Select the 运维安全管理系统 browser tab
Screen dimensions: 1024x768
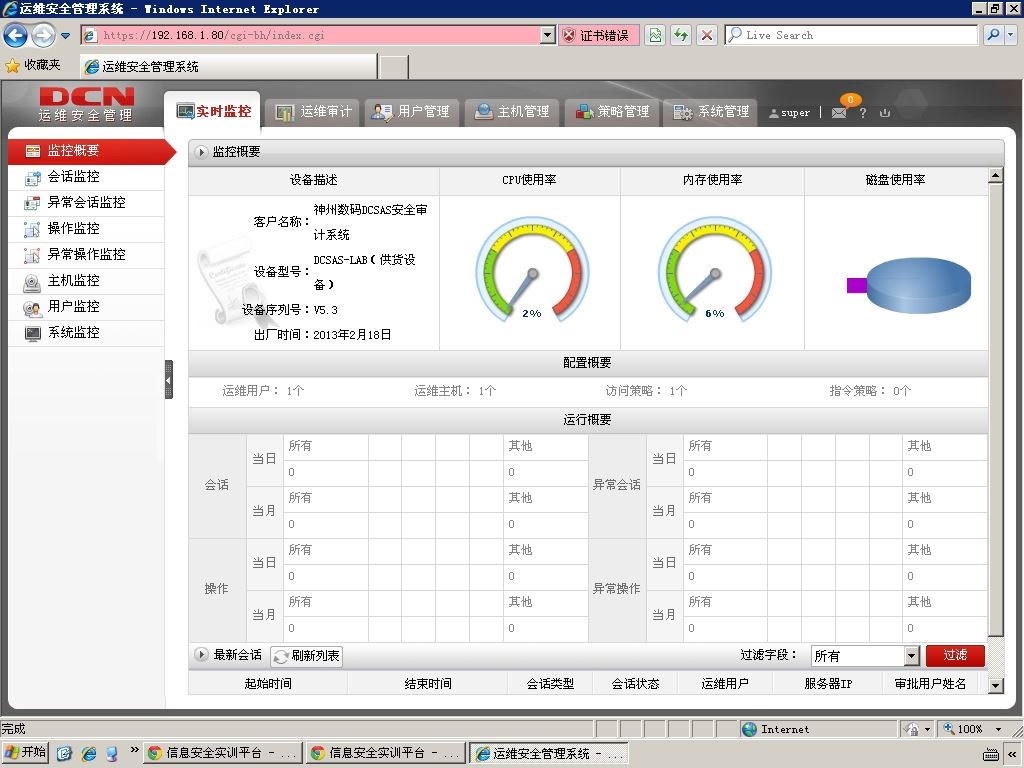pyautogui.click(x=229, y=67)
